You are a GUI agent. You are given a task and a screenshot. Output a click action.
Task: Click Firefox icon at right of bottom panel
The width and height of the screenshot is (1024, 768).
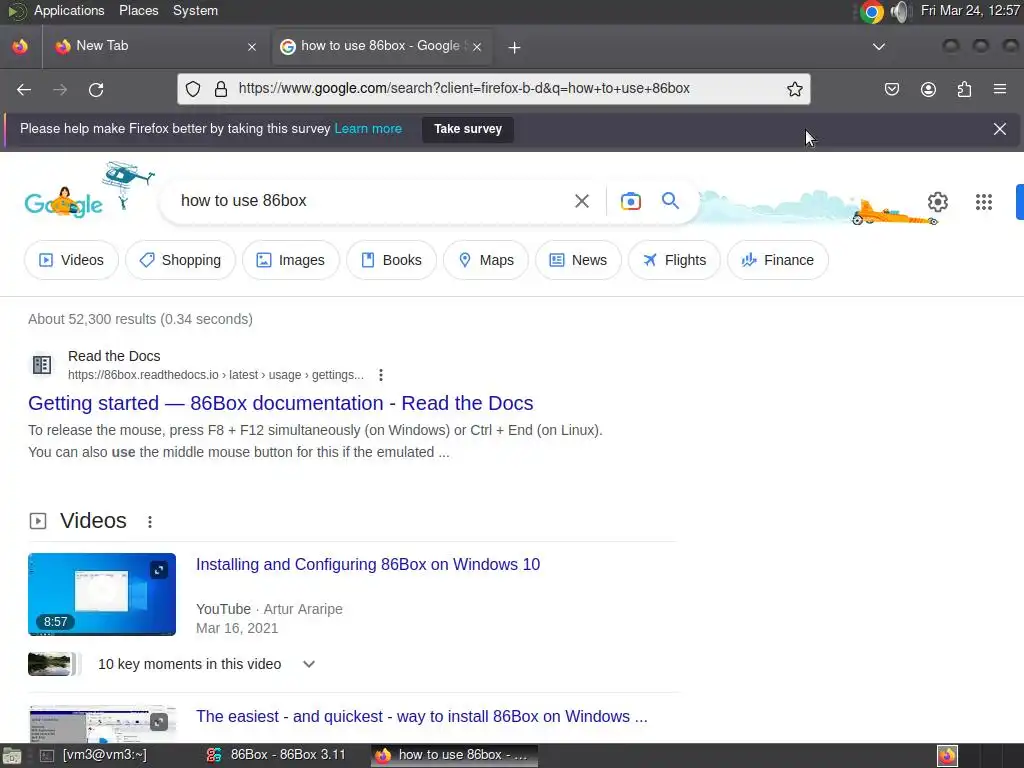point(947,756)
